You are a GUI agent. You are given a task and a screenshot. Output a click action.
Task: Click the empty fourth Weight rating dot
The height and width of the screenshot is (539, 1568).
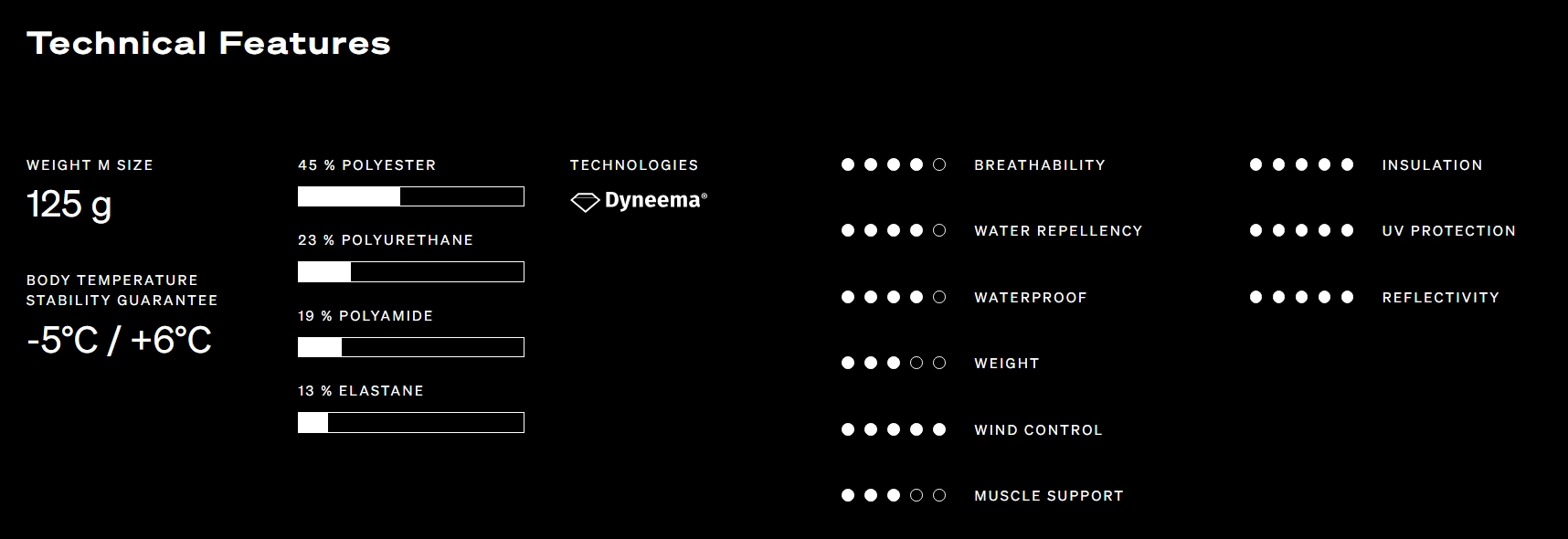(916, 364)
